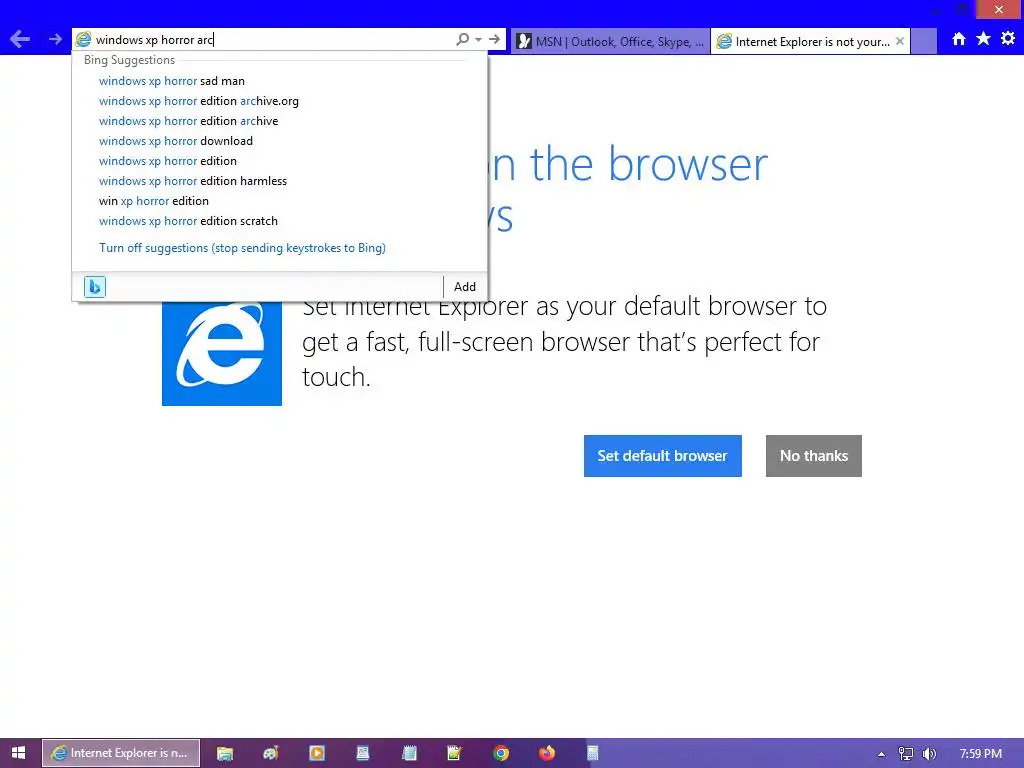
Task: Open Favorites star icon
Action: point(984,39)
